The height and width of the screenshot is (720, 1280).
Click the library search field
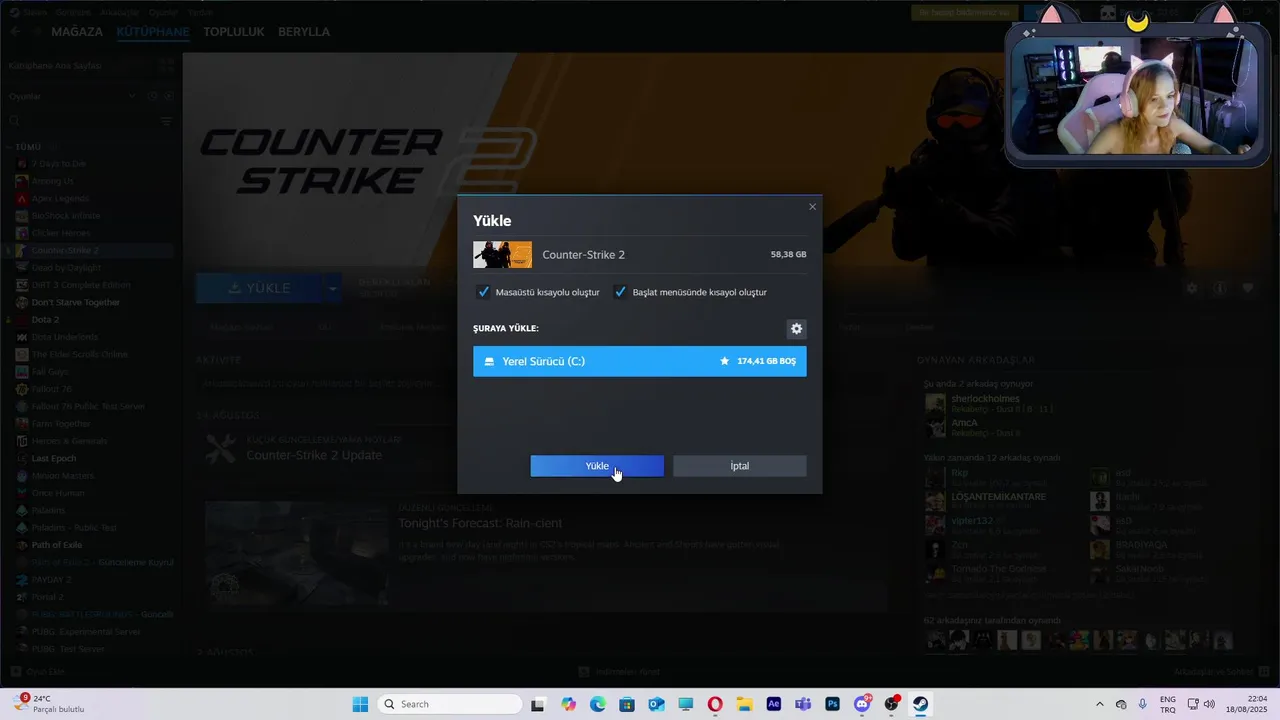click(80, 121)
